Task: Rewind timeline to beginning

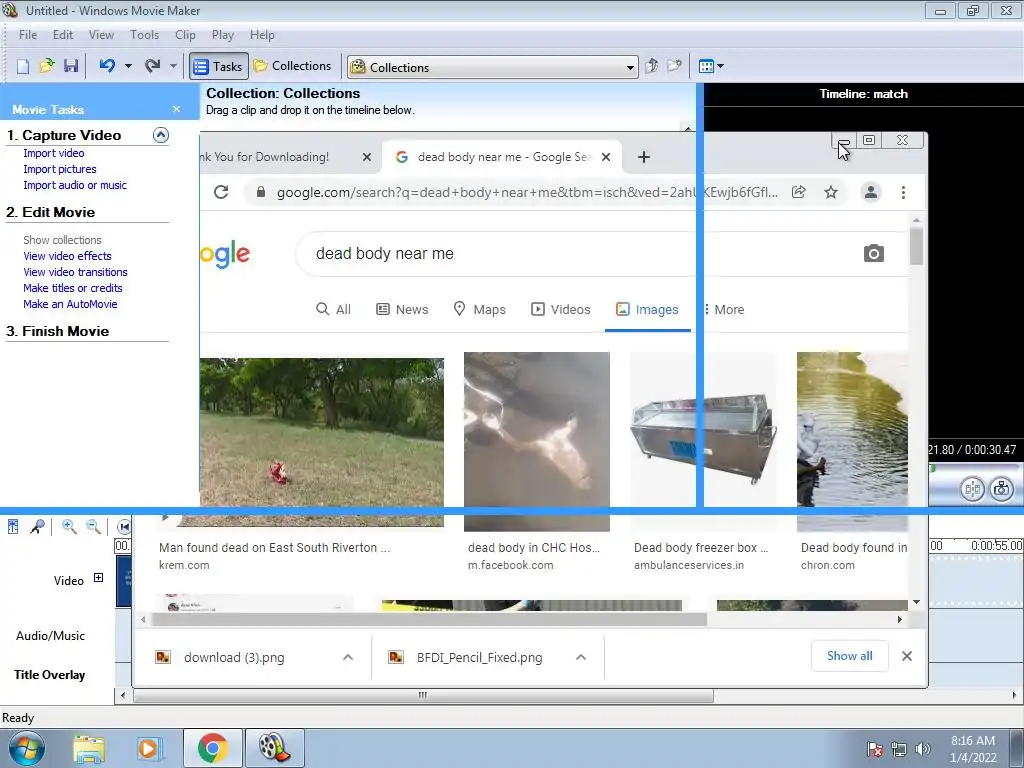Action: click(124, 526)
